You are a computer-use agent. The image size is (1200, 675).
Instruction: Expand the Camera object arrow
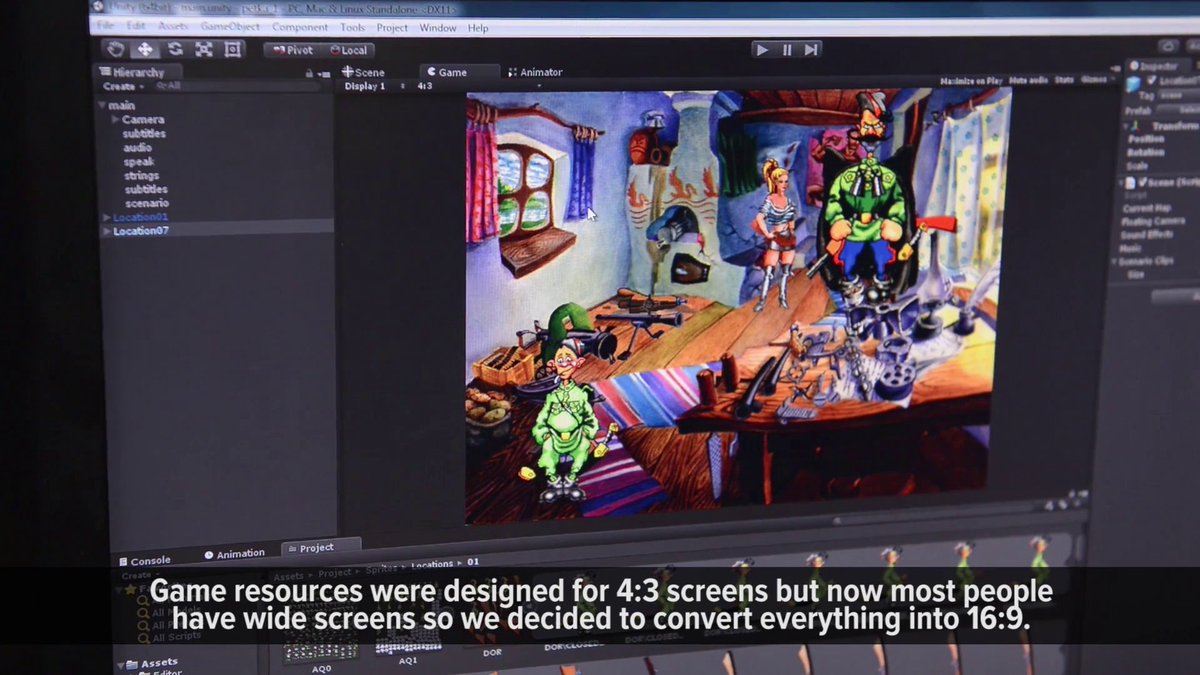(x=115, y=119)
